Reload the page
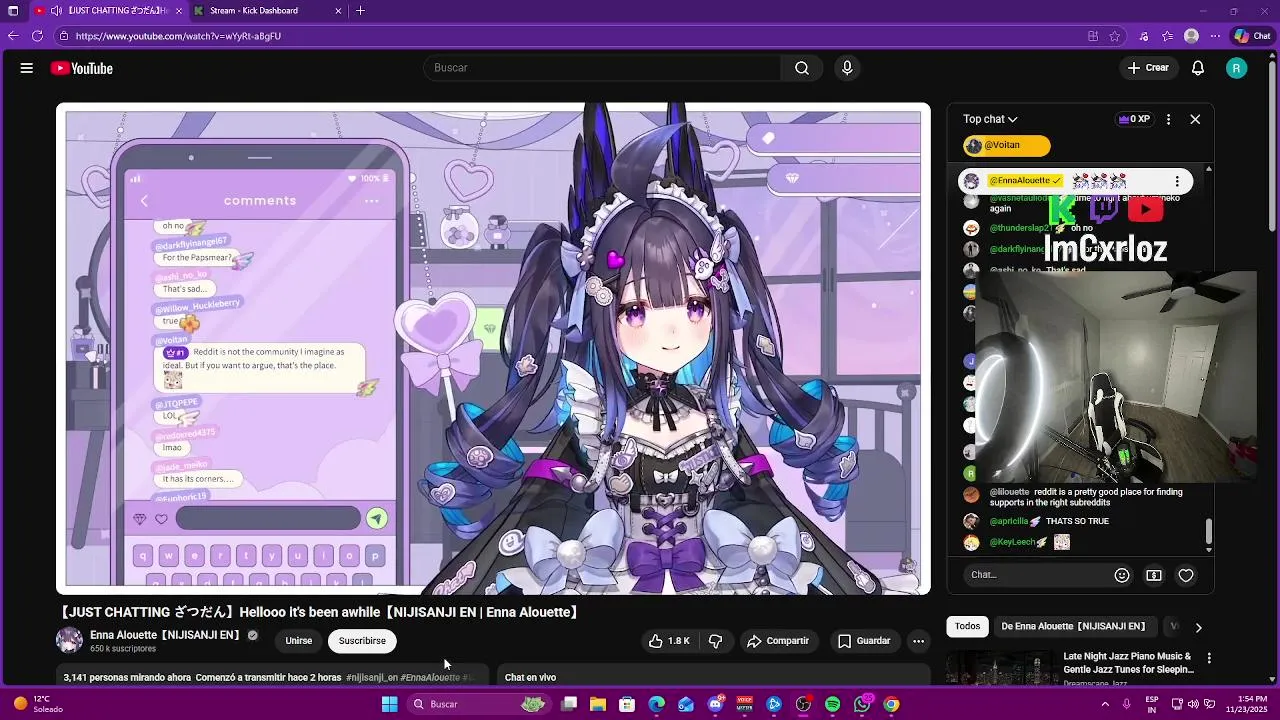The width and height of the screenshot is (1280, 720). point(37,36)
